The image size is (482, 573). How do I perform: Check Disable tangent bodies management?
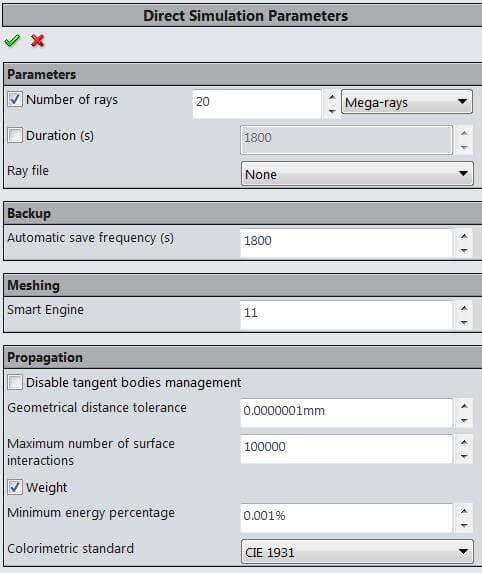(x=15, y=383)
